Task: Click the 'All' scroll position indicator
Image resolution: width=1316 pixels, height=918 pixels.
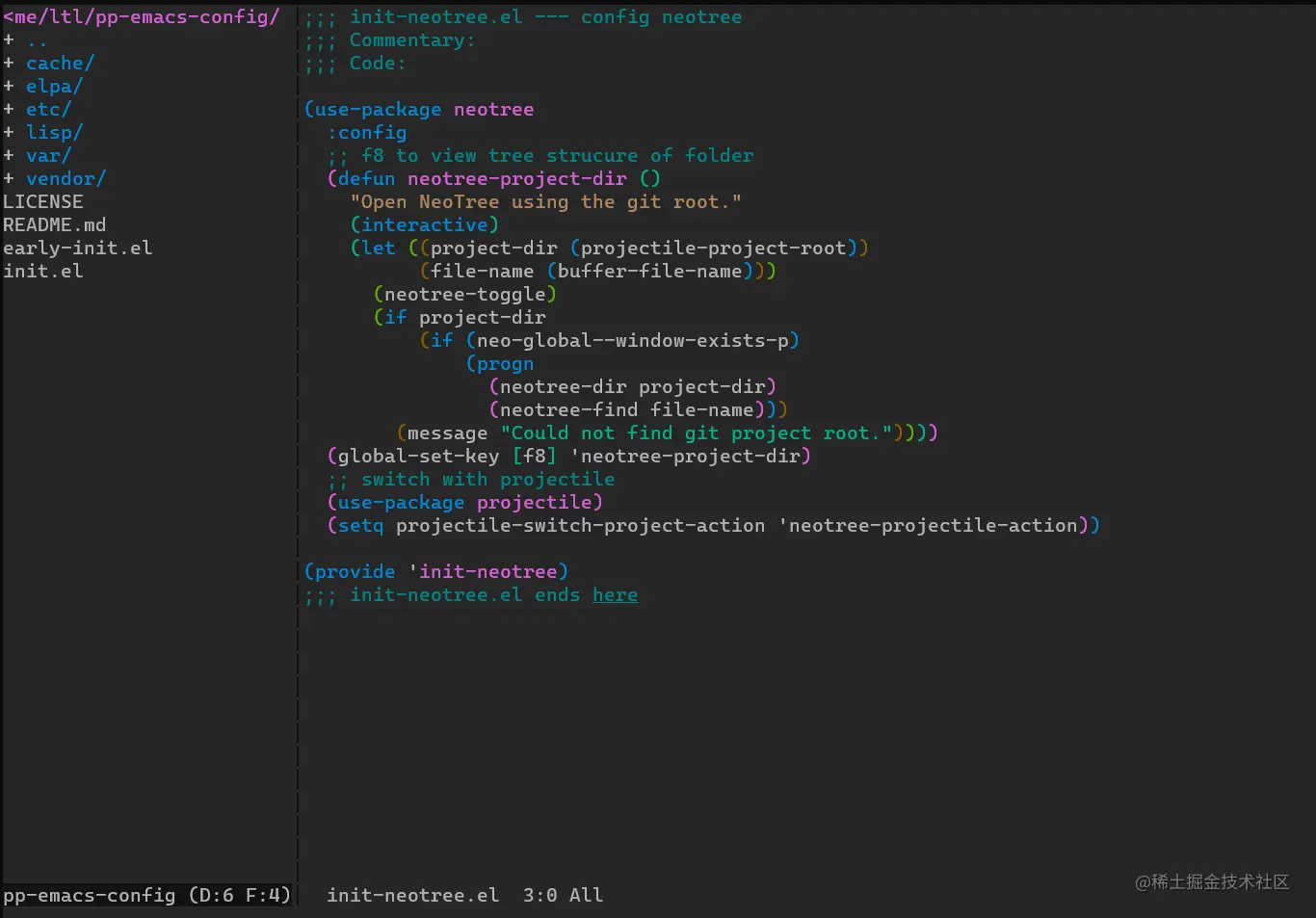Action: click(x=586, y=895)
